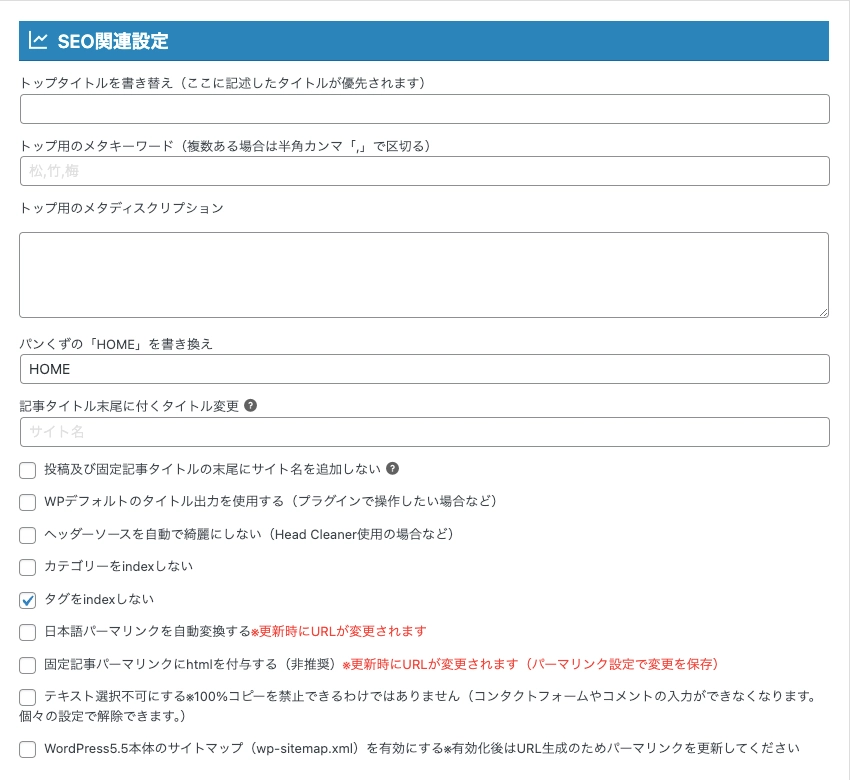Enable the WordPress5.5 wp-sitemap.xml checkbox
Viewport: 850px width, 780px height.
(x=28, y=749)
